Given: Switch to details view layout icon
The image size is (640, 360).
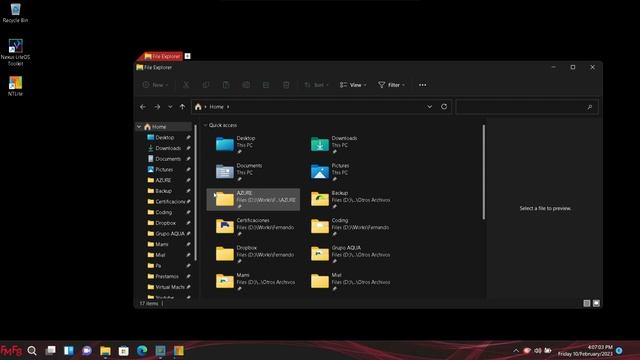Looking at the screenshot, I should 587,303.
